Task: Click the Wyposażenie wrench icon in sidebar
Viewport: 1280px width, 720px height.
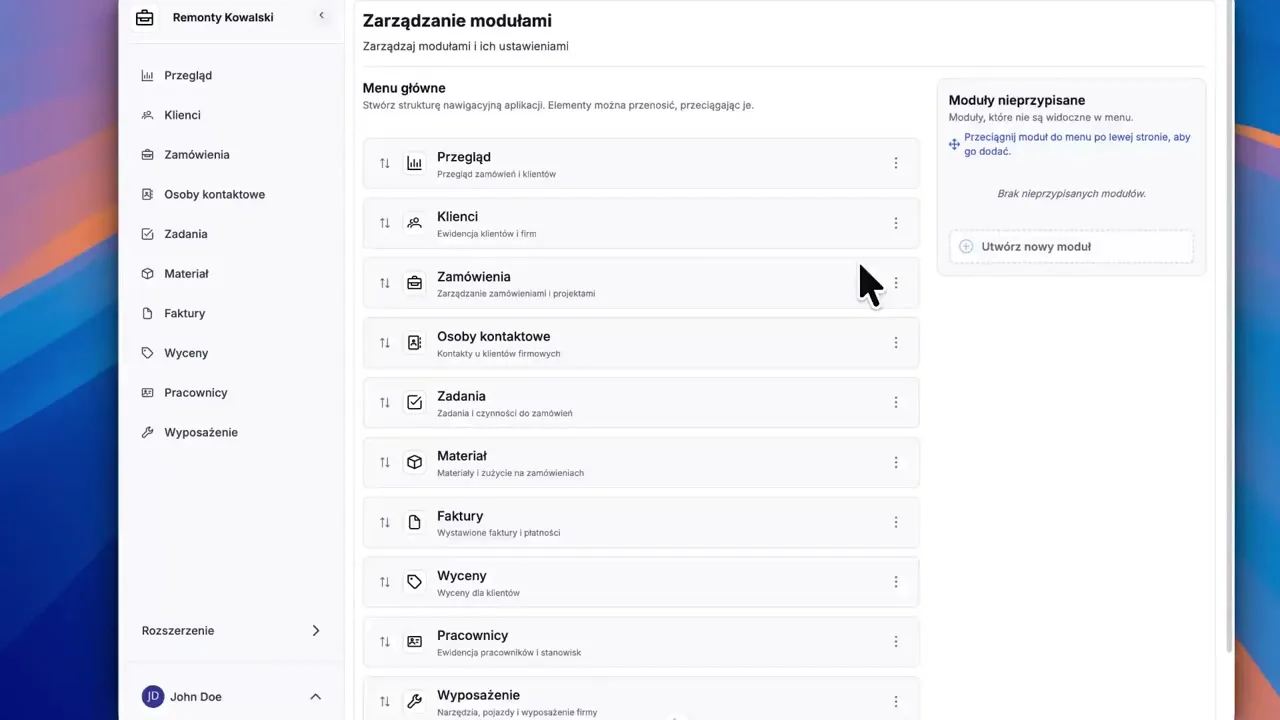Action: click(147, 432)
